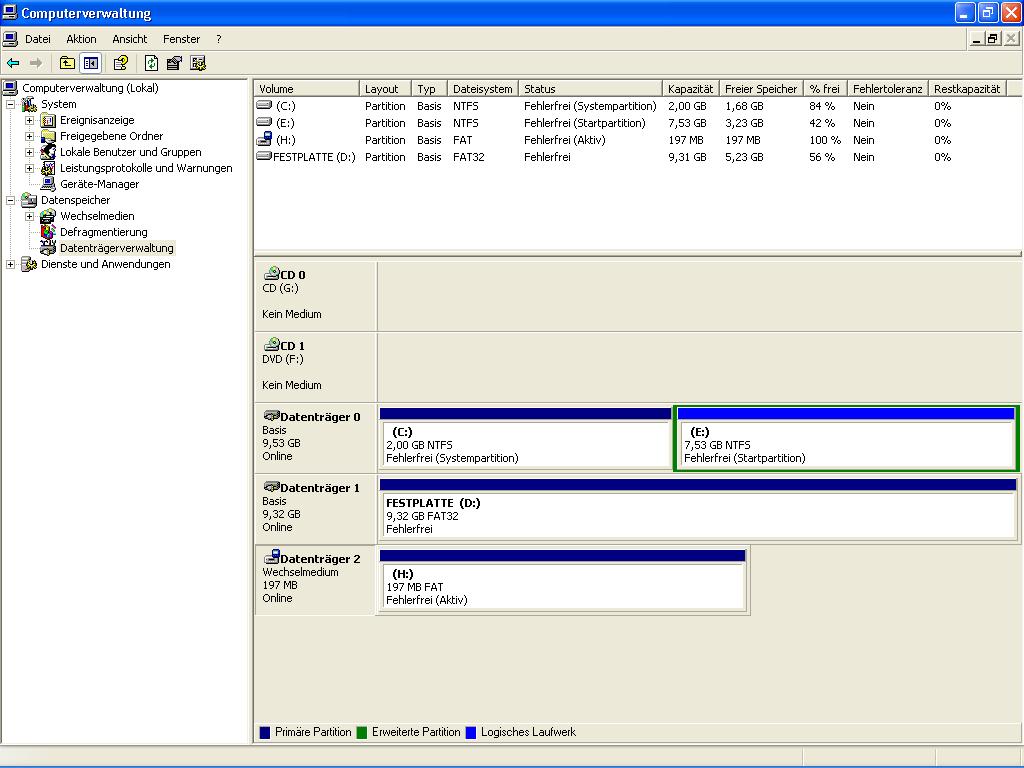Viewport: 1024px width, 768px height.
Task: Toggle the show/hide console tree button
Action: [x=91, y=63]
